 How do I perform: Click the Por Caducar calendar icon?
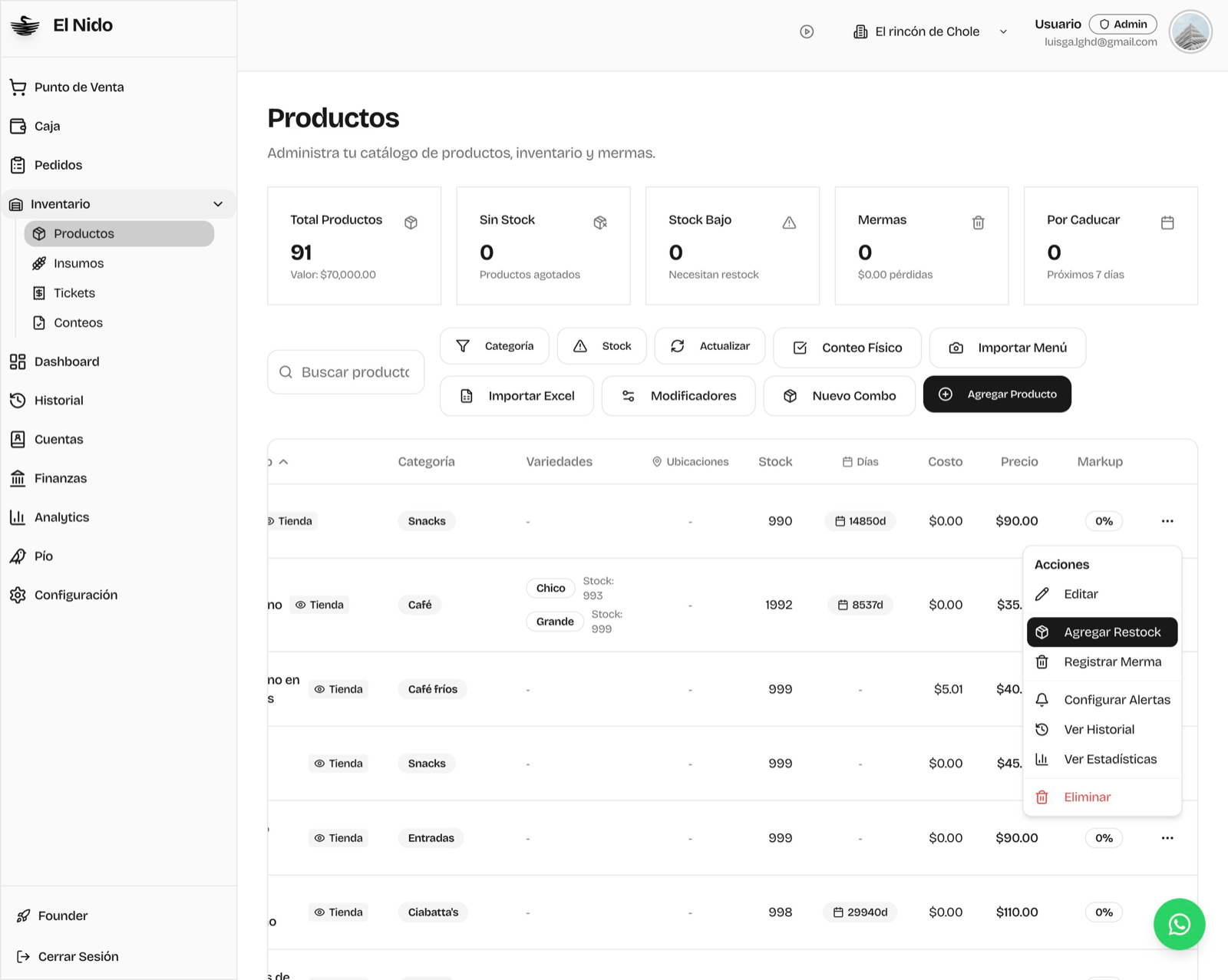pyautogui.click(x=1167, y=223)
